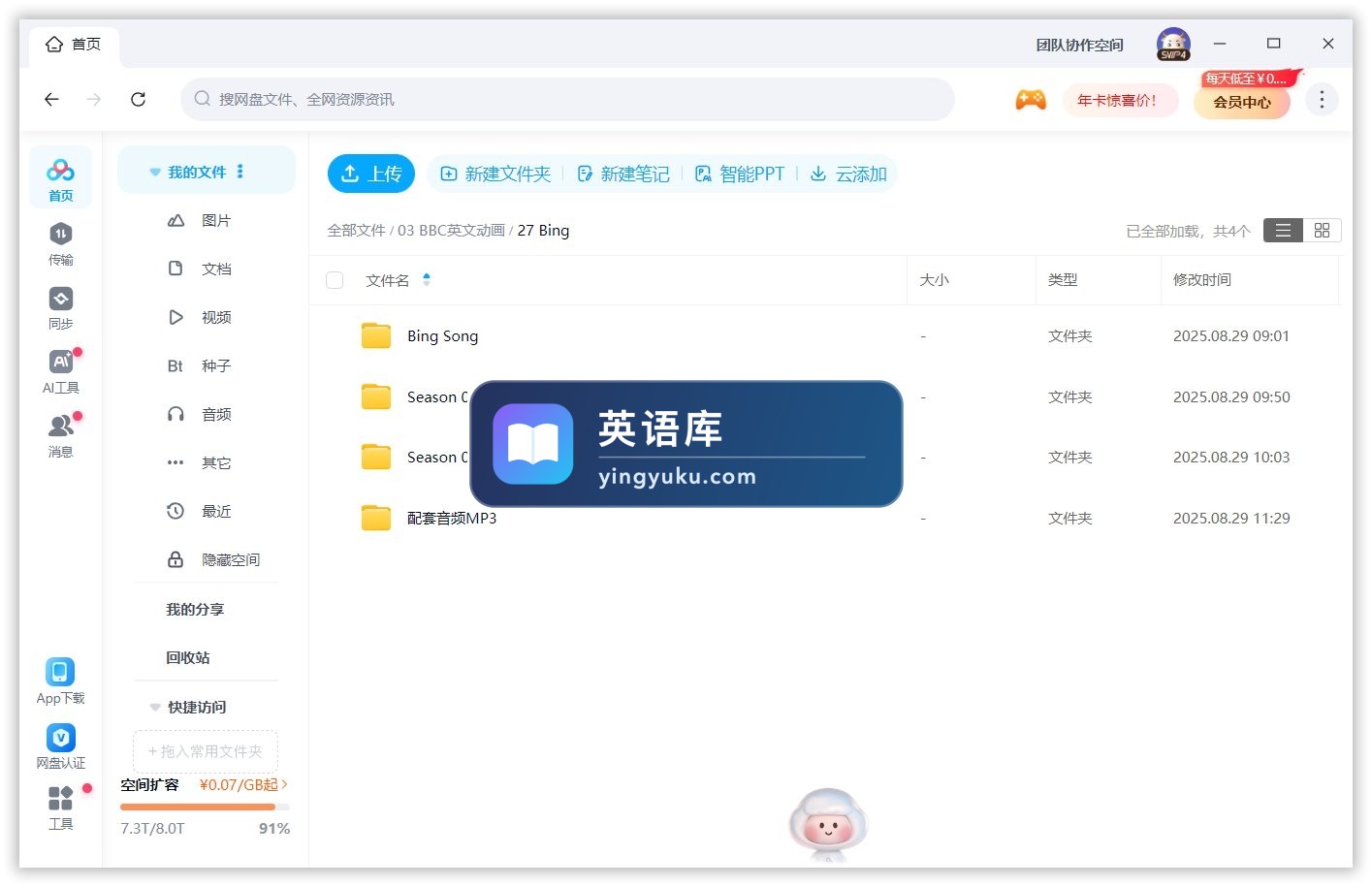This screenshot has width=1372, height=887.
Task: Open the 配套音频MP3 folder icon
Action: (x=376, y=518)
